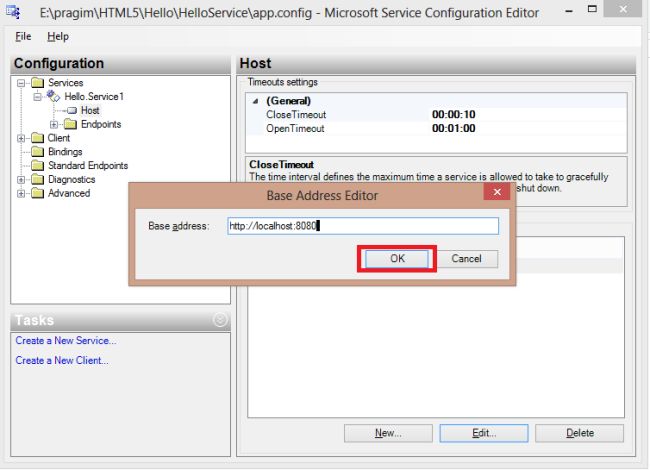This screenshot has width=650, height=470.
Task: Close the Base Address Editor dialog
Action: (x=497, y=192)
